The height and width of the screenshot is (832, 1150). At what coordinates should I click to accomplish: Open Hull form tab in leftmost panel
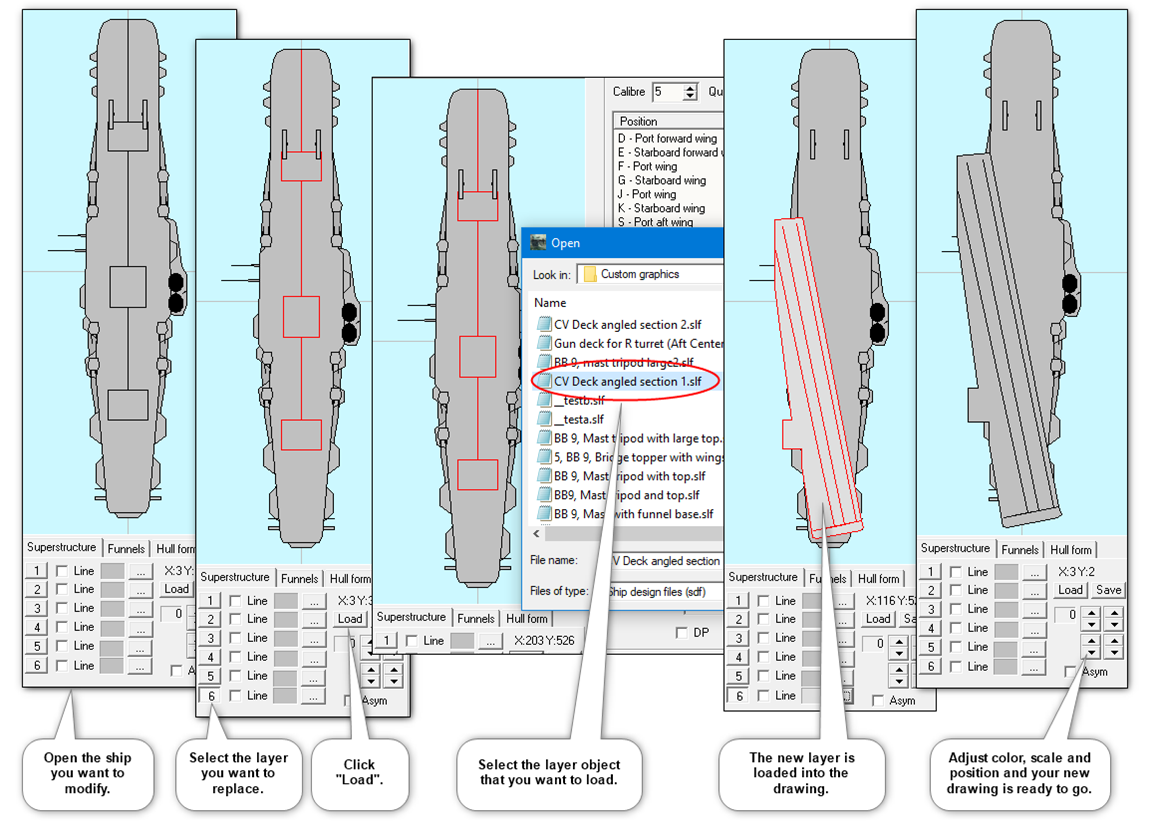pos(175,549)
